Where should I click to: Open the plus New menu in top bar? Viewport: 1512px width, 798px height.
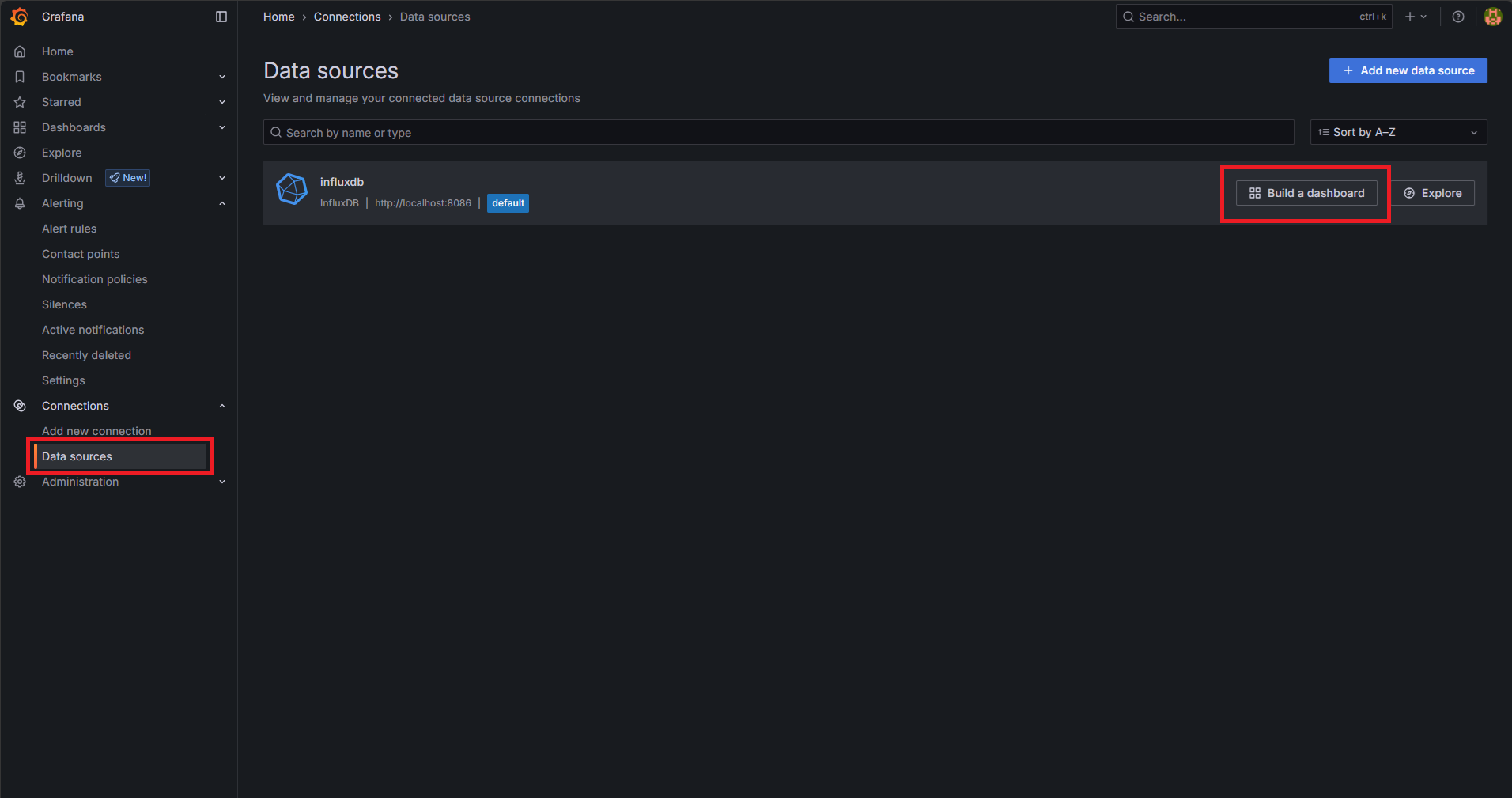click(x=1416, y=17)
